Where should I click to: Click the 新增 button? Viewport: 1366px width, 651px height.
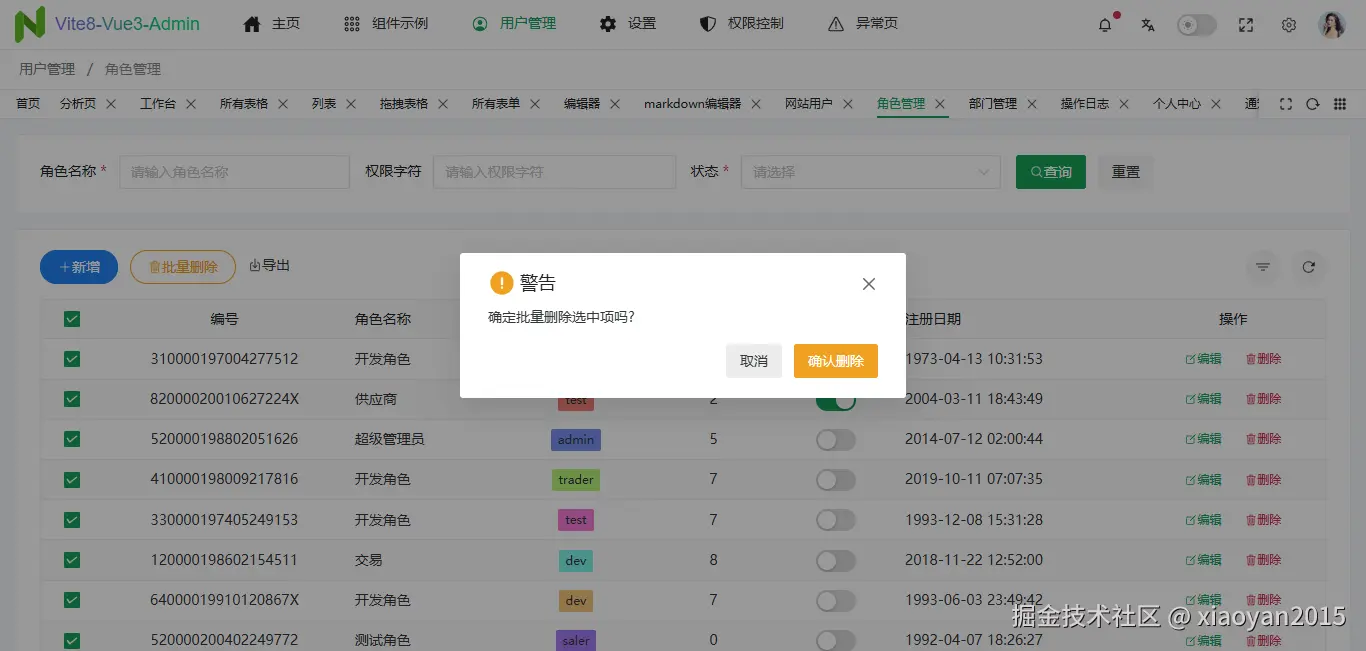coord(79,267)
